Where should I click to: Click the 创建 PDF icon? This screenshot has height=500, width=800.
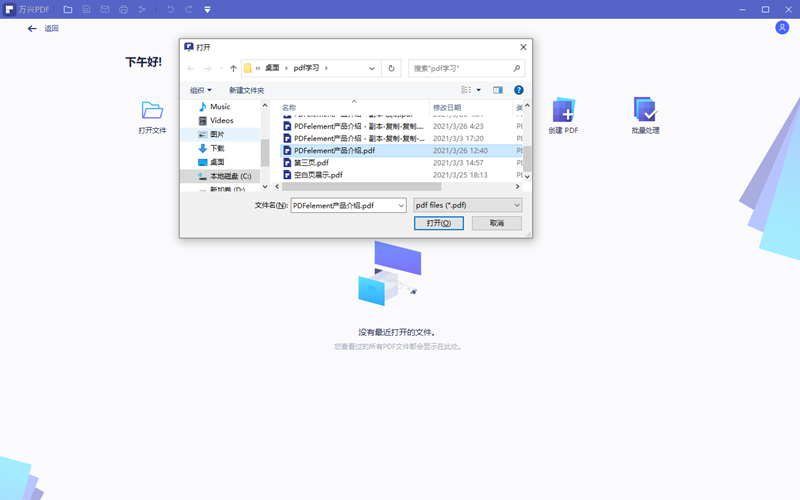pos(563,110)
